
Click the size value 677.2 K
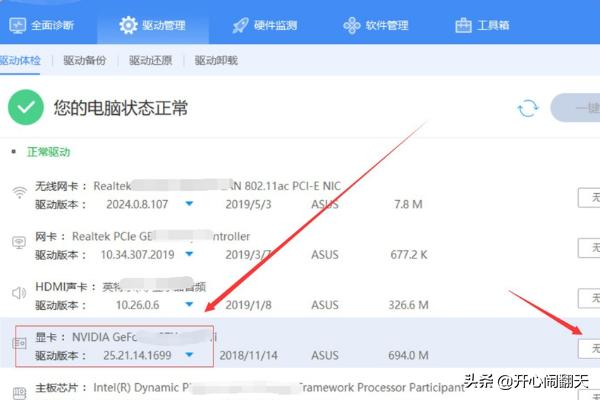tap(408, 255)
